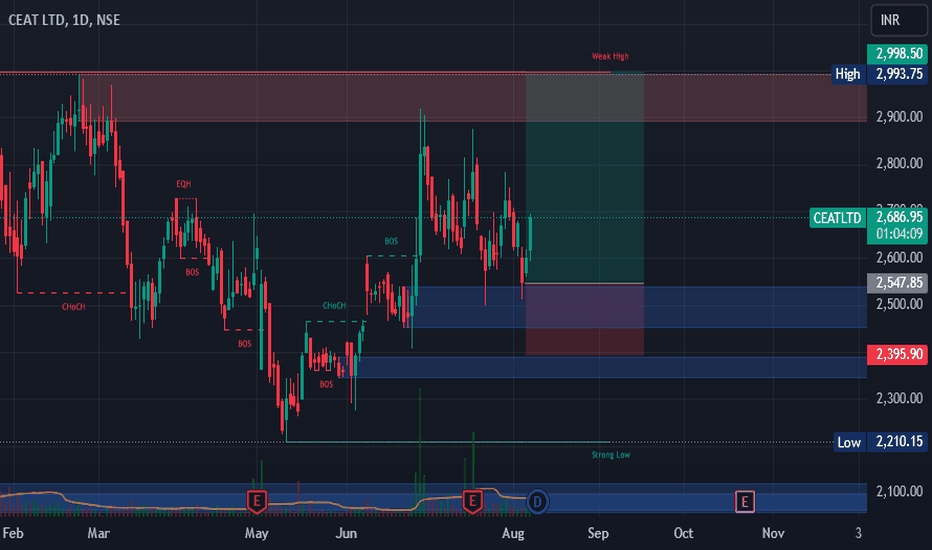
Task: Click the Feb label on the time axis
Action: pyautogui.click(x=13, y=533)
